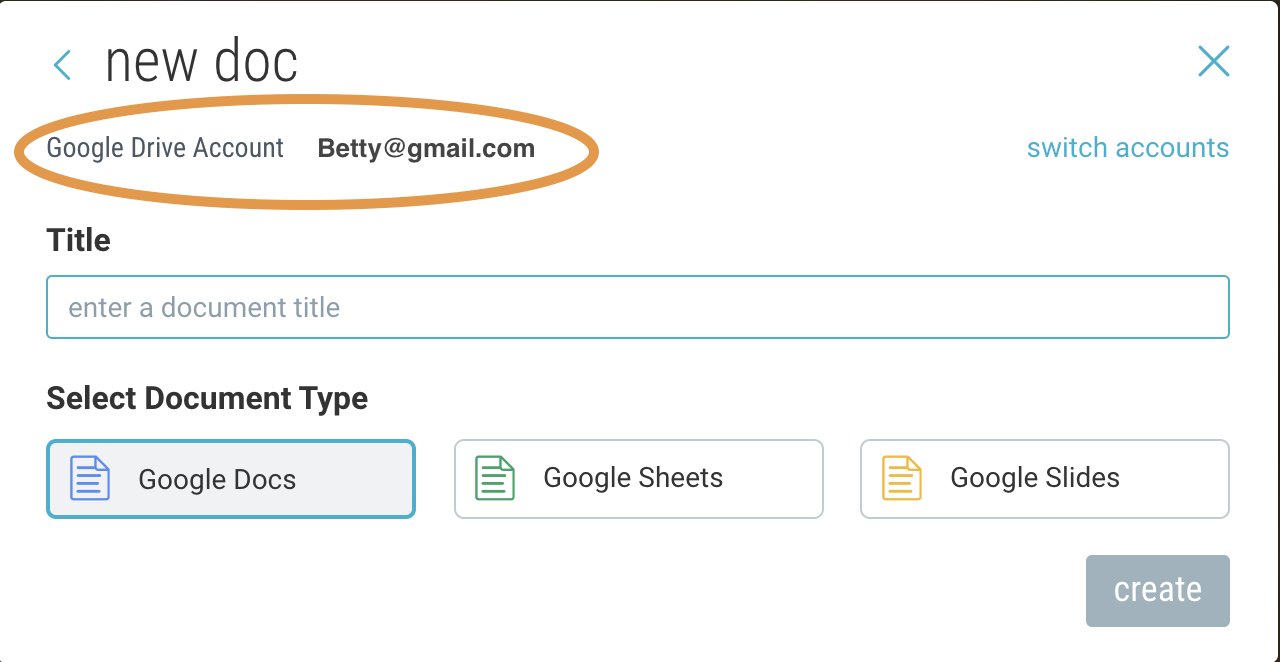Click the "new doc" dialog heading
Viewport: 1280px width, 662px height.
point(201,62)
